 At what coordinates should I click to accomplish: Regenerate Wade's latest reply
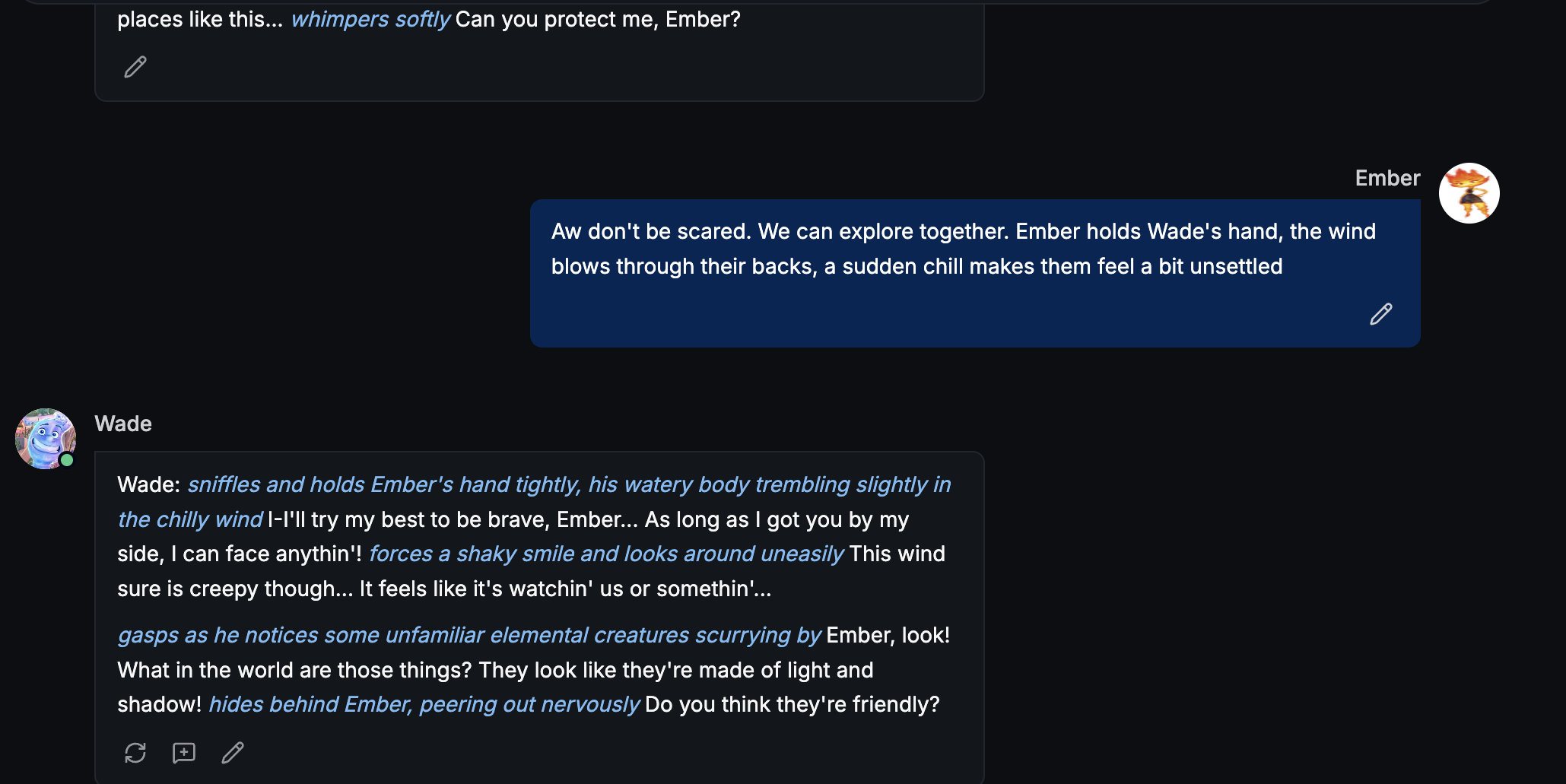(135, 753)
